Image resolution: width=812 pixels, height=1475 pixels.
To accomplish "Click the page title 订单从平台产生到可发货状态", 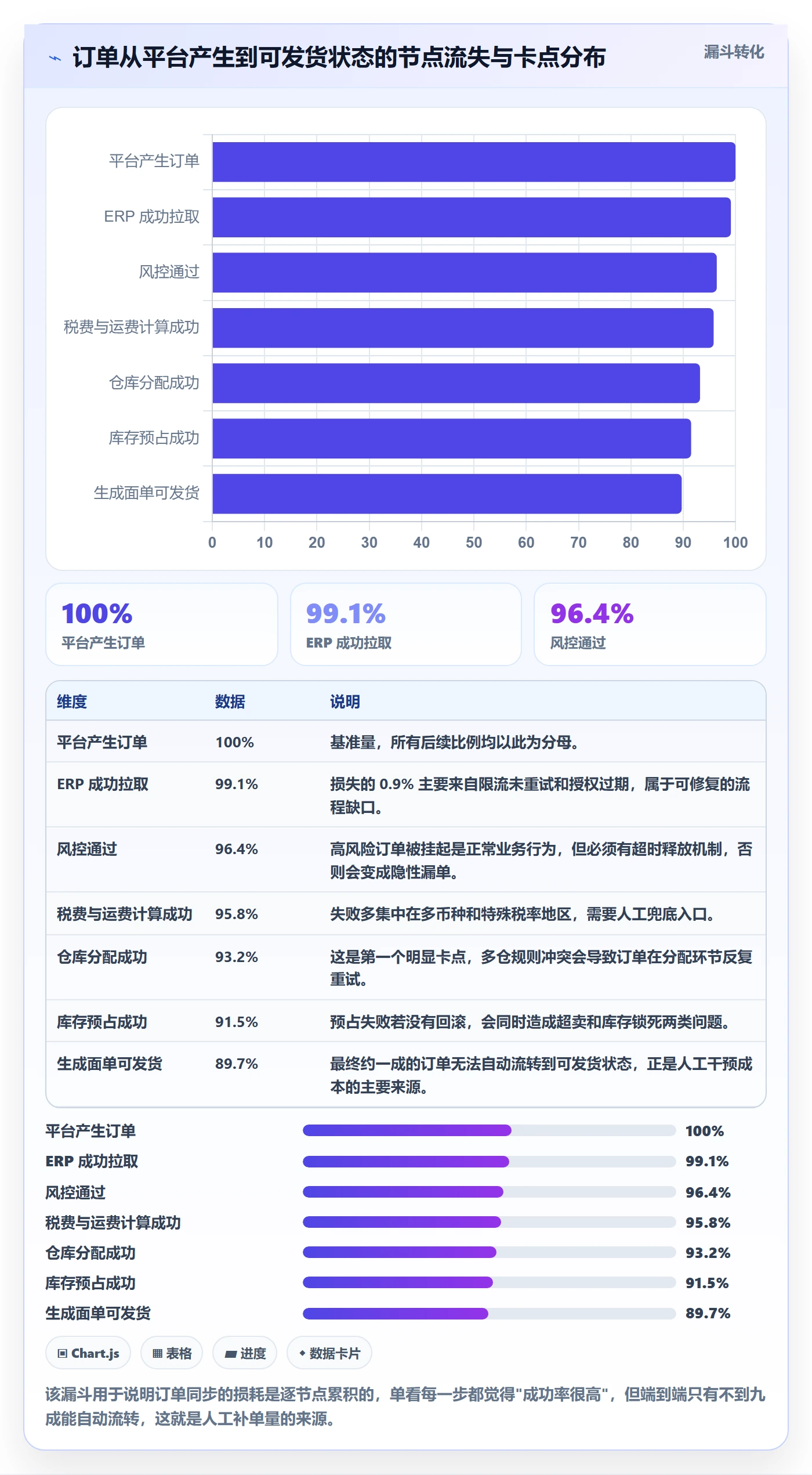I will point(339,57).
